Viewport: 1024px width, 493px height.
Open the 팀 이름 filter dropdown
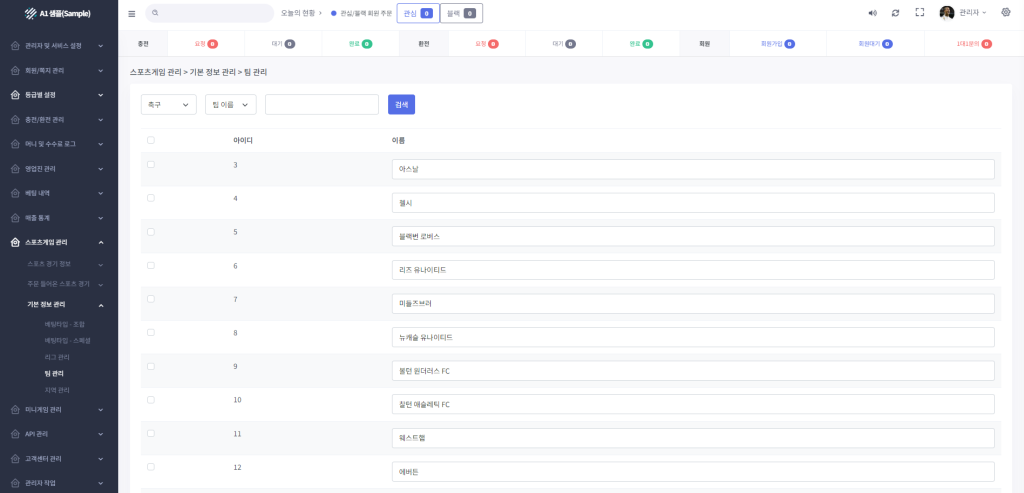(231, 104)
